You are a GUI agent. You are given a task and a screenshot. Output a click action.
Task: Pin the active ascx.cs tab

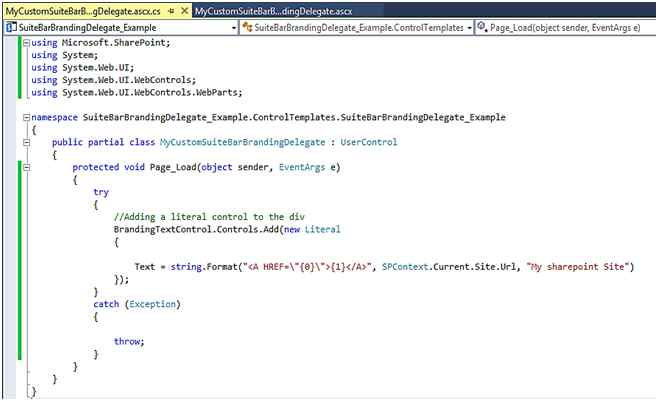coord(171,11)
